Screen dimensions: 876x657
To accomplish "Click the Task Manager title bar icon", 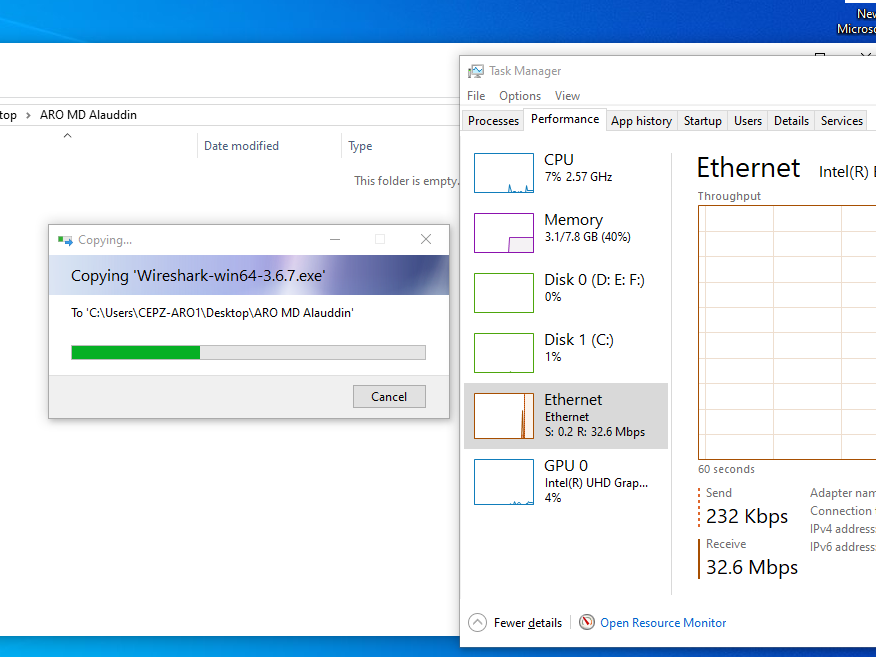I will [x=476, y=71].
